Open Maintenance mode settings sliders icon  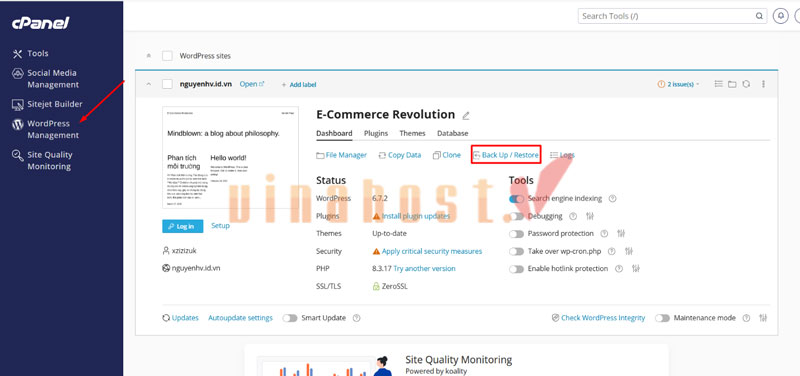click(763, 318)
